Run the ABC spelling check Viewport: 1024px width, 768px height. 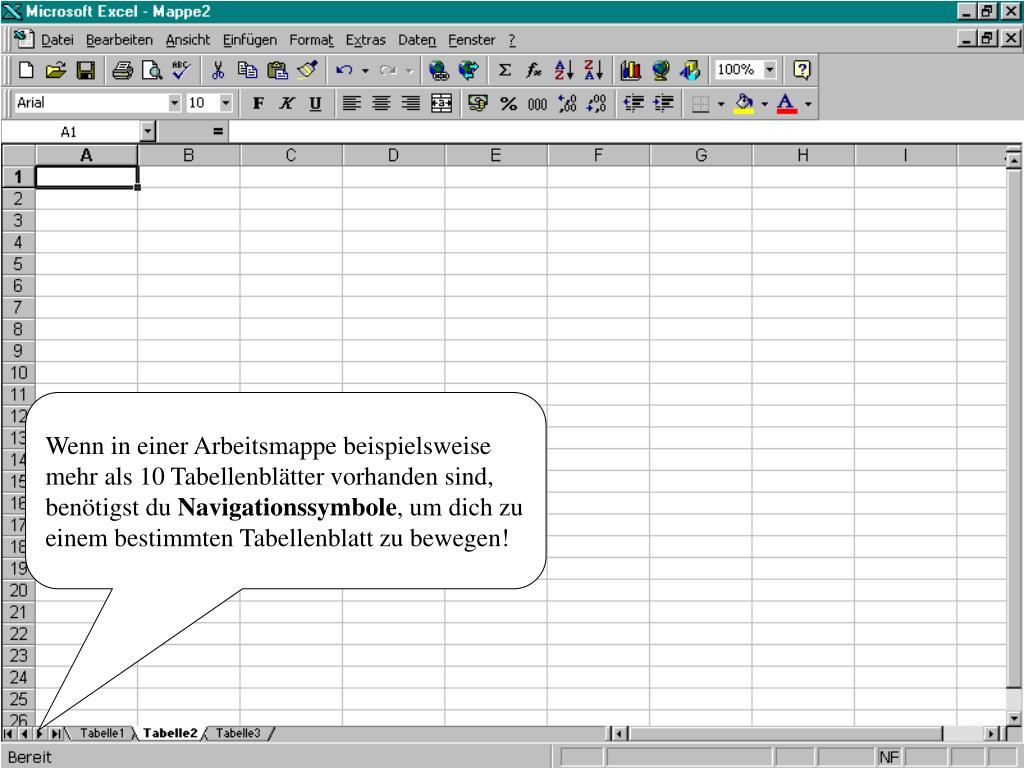[x=181, y=70]
